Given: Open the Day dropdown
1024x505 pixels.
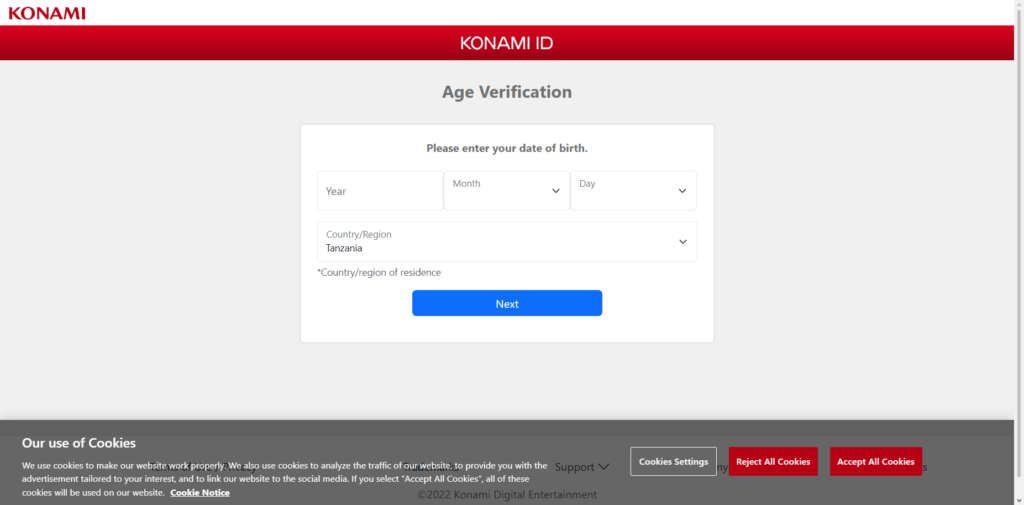Looking at the screenshot, I should pos(633,191).
